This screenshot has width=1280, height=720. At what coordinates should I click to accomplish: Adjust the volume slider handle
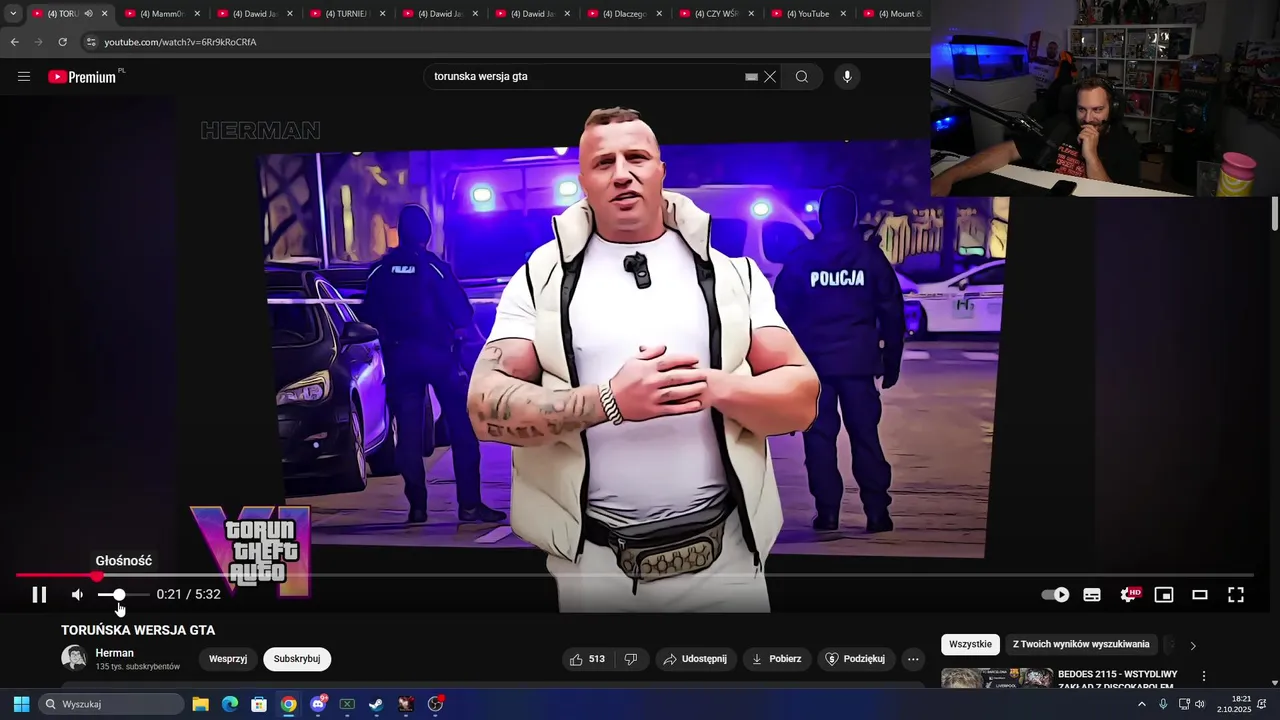(119, 595)
